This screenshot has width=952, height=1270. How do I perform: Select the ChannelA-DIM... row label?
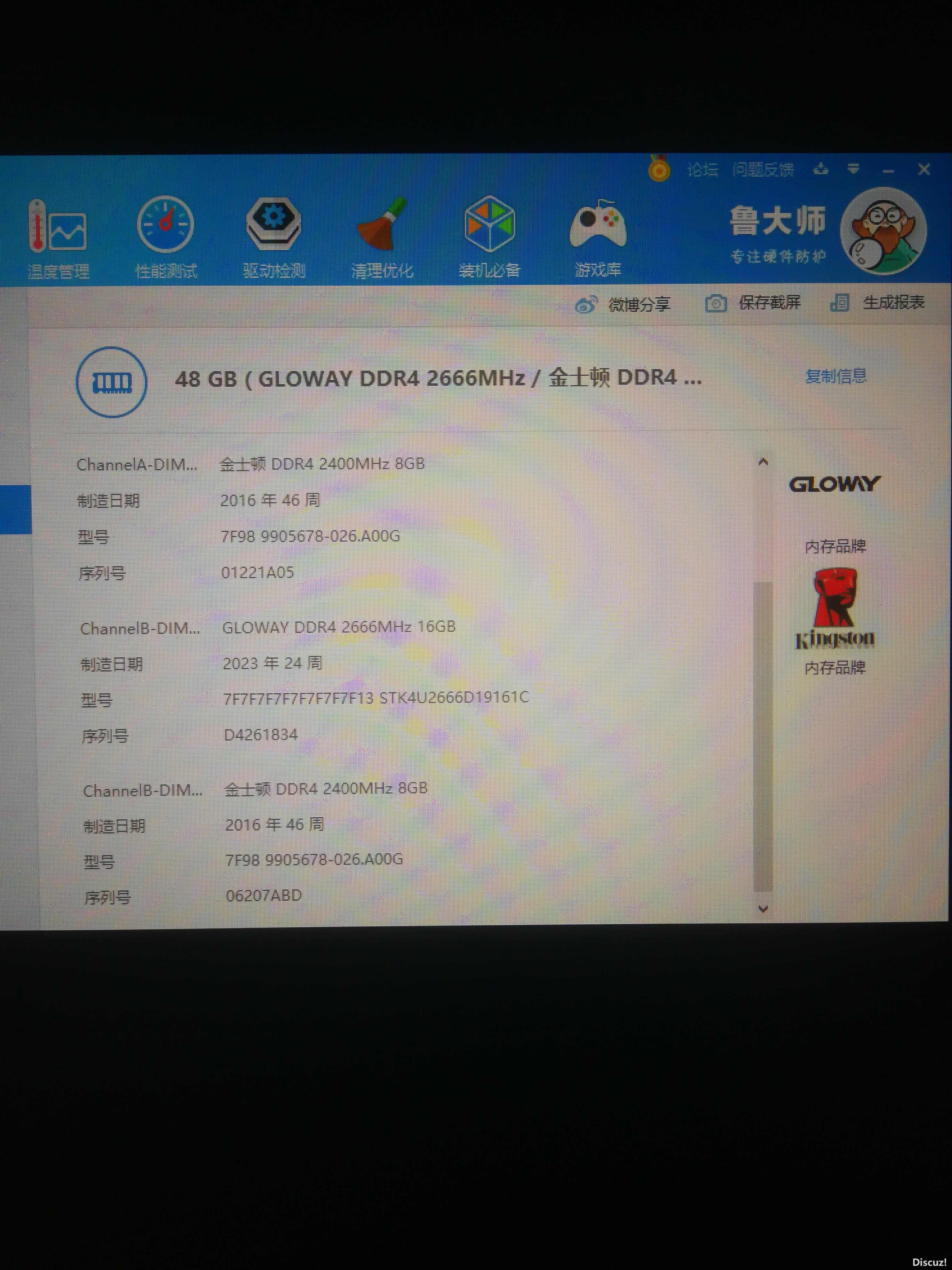pos(137,464)
